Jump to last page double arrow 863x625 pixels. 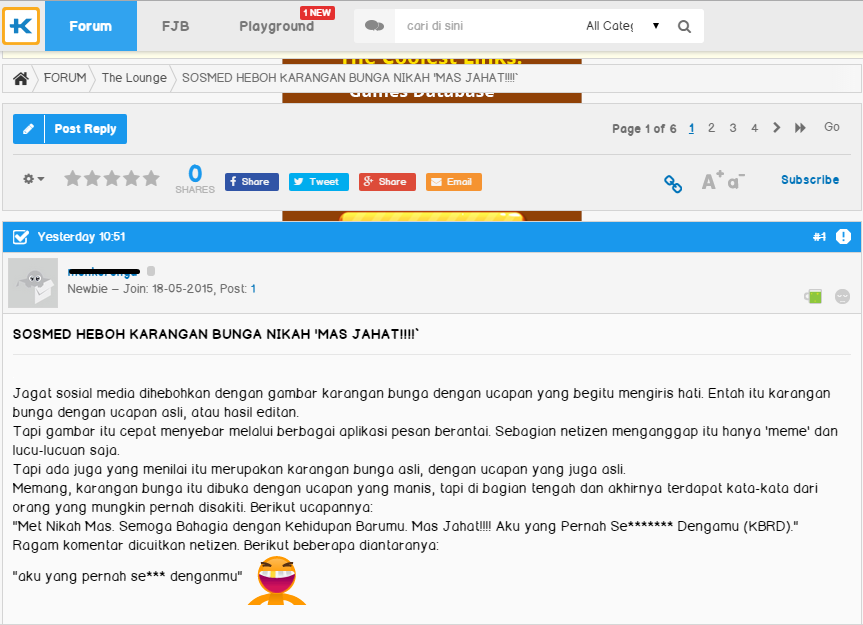[x=800, y=128]
